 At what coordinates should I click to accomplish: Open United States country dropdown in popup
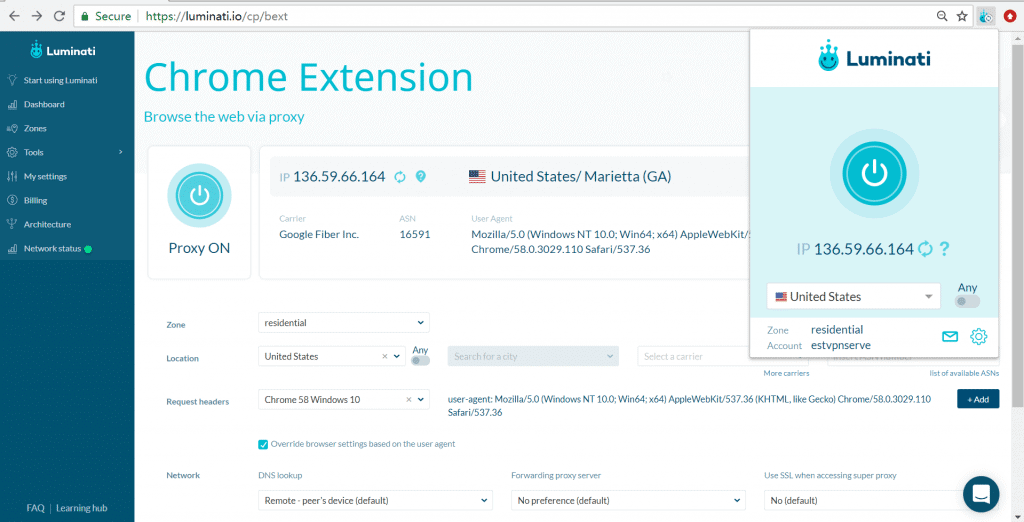coord(853,296)
